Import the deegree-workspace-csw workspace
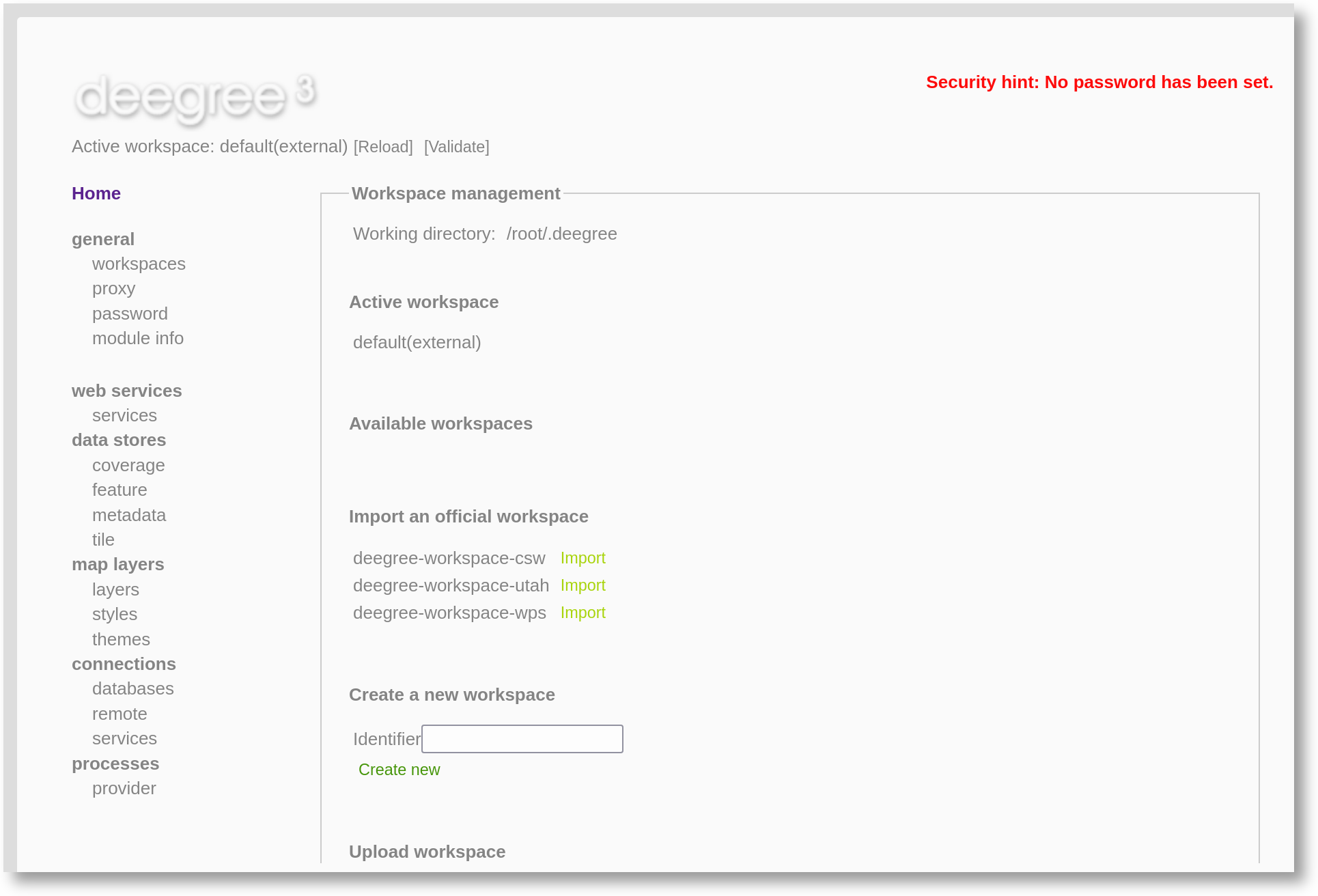Viewport: 1318px width, 896px height. (583, 558)
